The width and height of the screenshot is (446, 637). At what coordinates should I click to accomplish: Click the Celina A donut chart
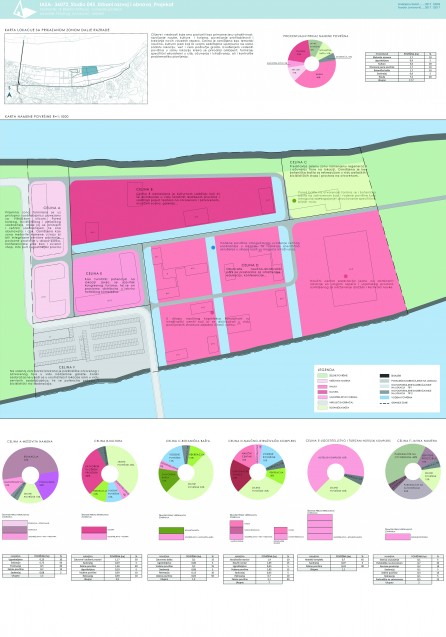(x=30, y=475)
